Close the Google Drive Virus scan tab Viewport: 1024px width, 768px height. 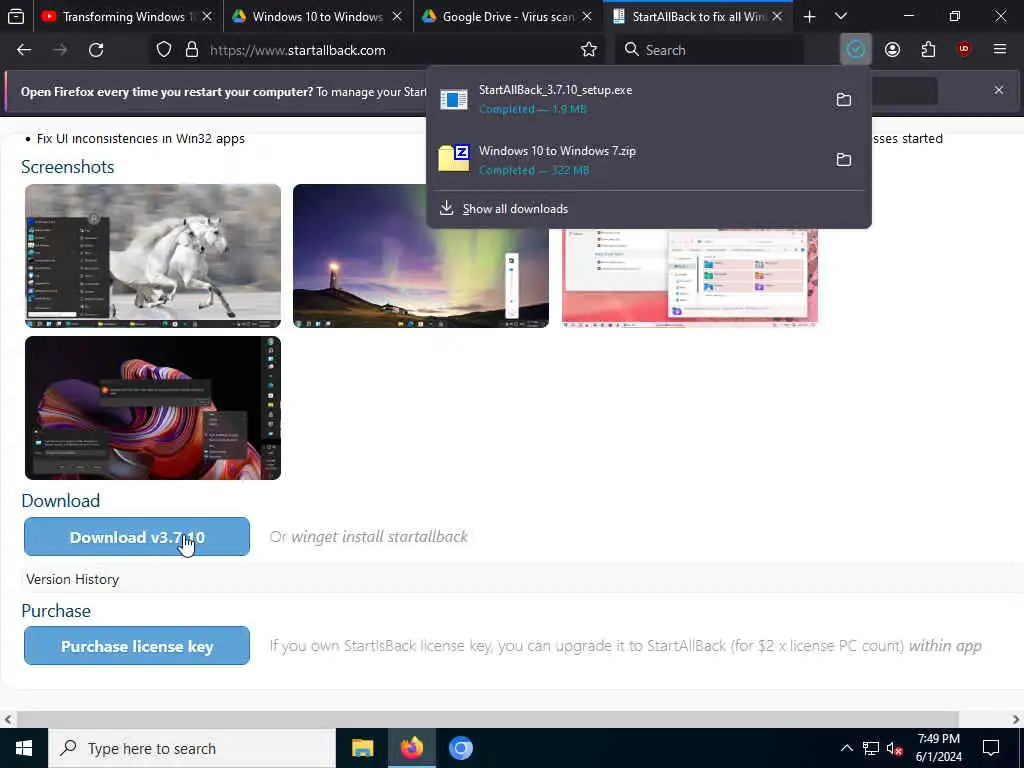click(586, 17)
